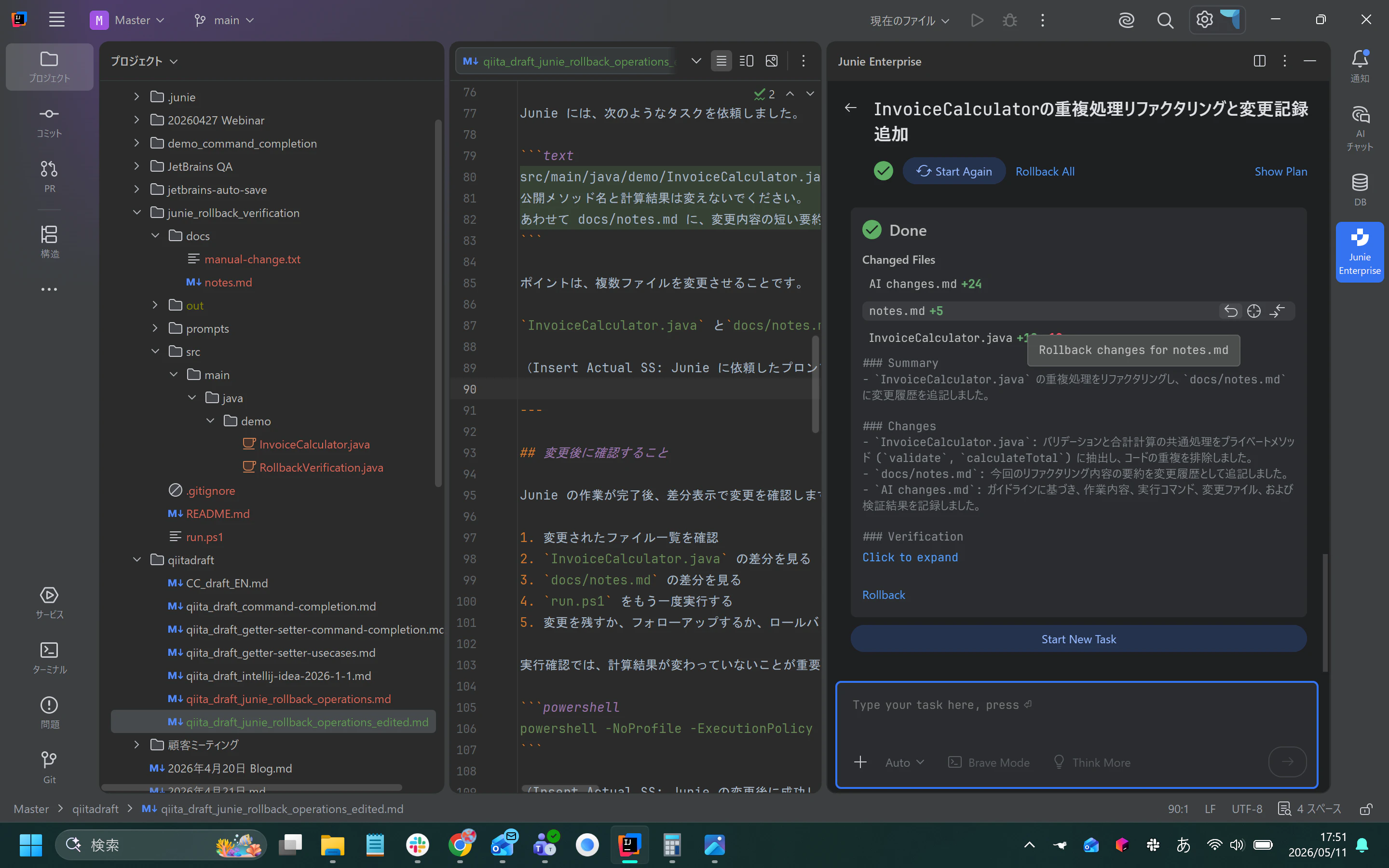
Task: Open the DB tool window
Action: pyautogui.click(x=1360, y=190)
